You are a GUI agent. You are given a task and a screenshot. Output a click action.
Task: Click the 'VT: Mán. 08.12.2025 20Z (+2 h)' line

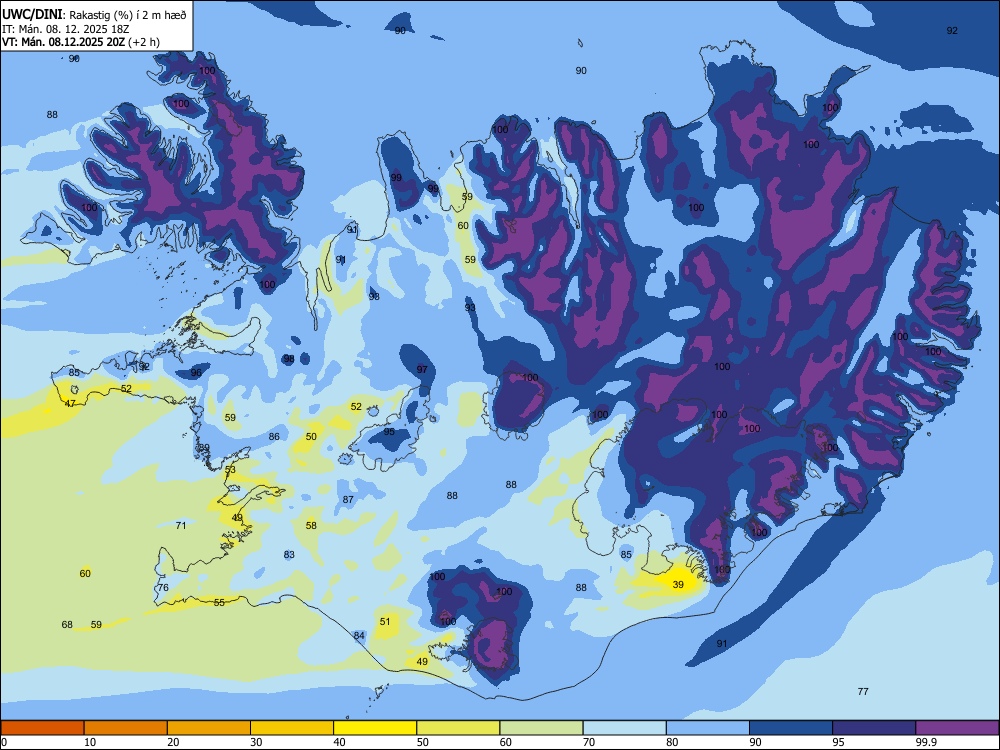[x=81, y=42]
